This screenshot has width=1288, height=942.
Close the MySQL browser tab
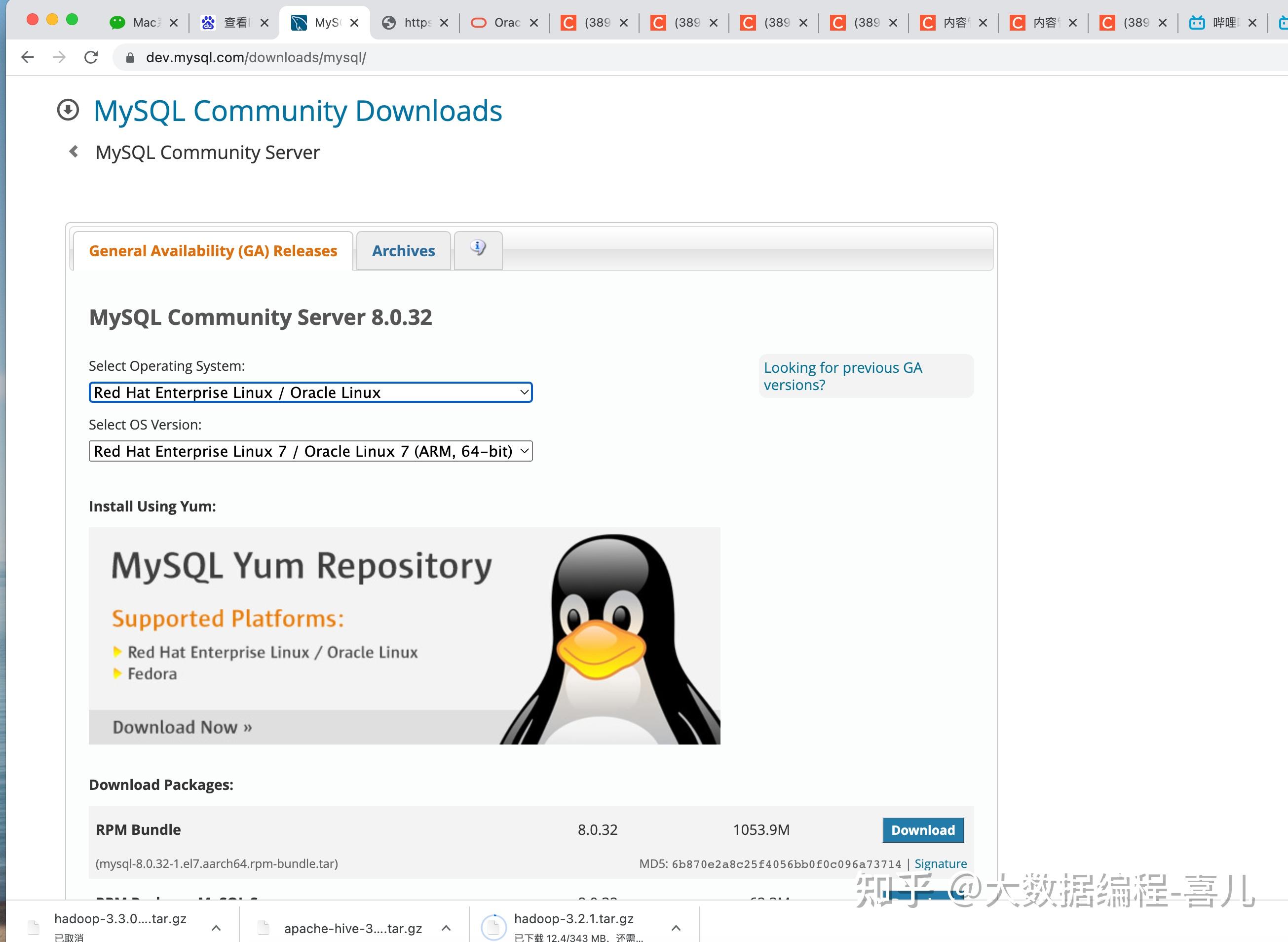click(x=354, y=22)
